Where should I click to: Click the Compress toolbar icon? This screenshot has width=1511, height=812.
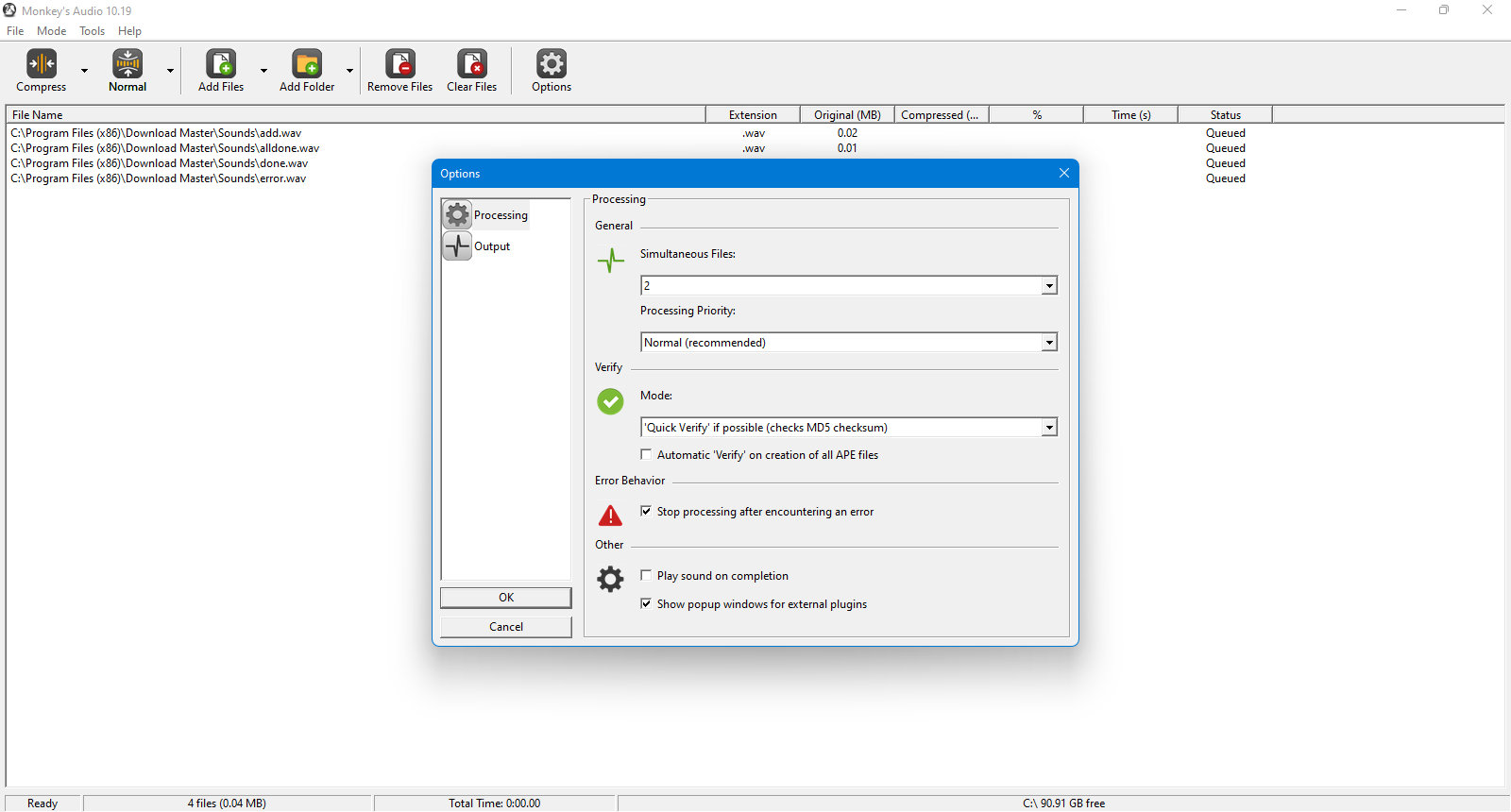[x=42, y=64]
